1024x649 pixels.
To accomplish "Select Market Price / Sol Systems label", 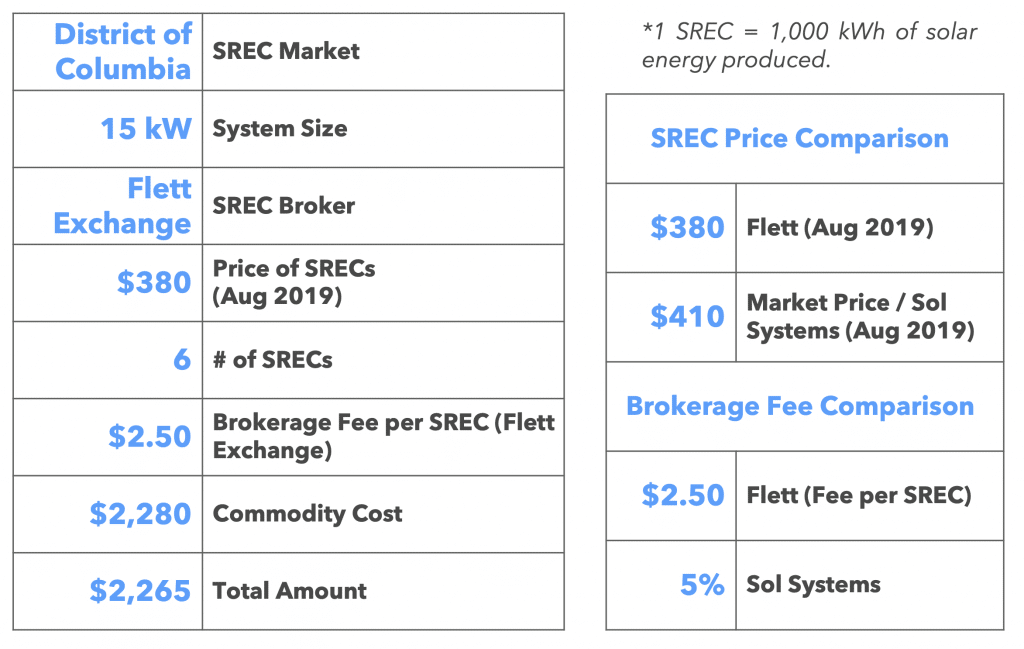I will [x=860, y=316].
